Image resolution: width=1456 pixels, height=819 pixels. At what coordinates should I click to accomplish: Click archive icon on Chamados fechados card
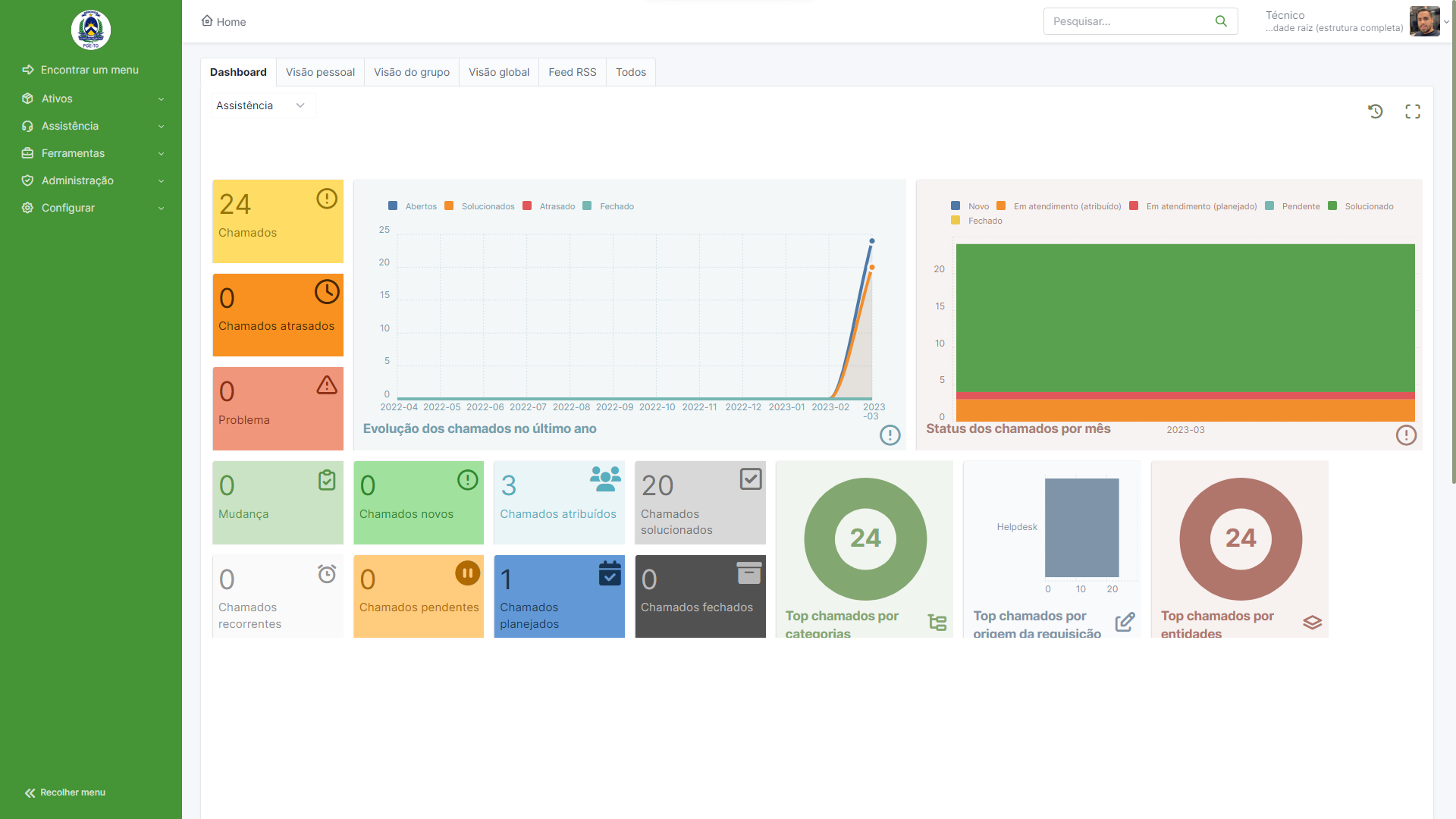(749, 573)
